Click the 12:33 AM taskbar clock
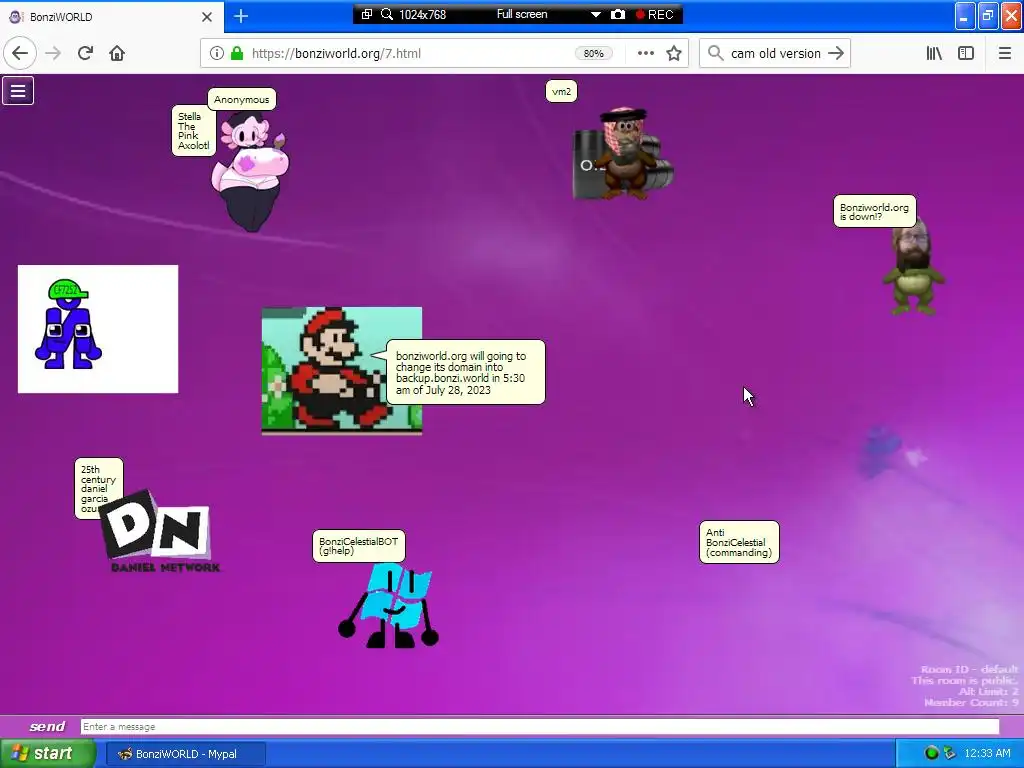 click(x=987, y=753)
